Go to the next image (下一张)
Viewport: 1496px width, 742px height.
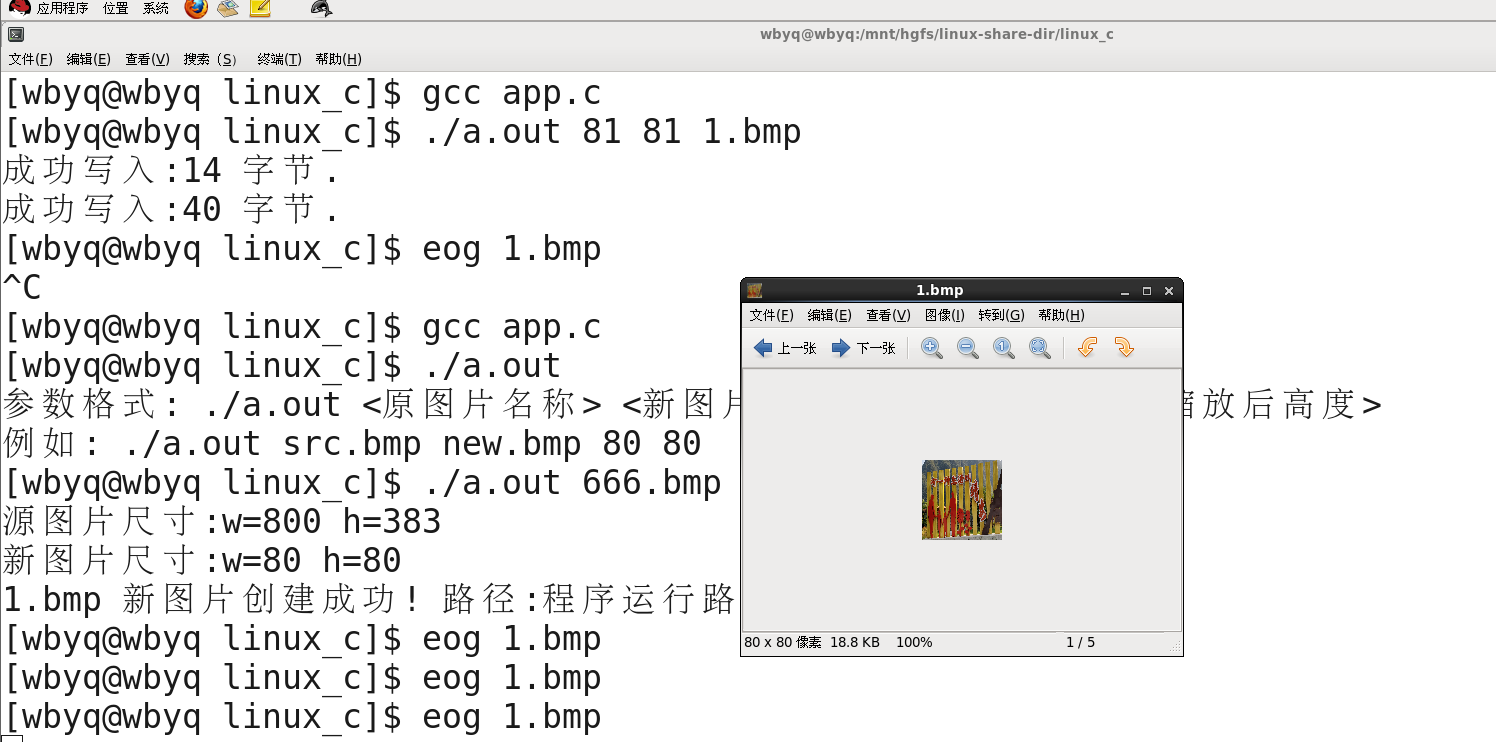pos(863,348)
